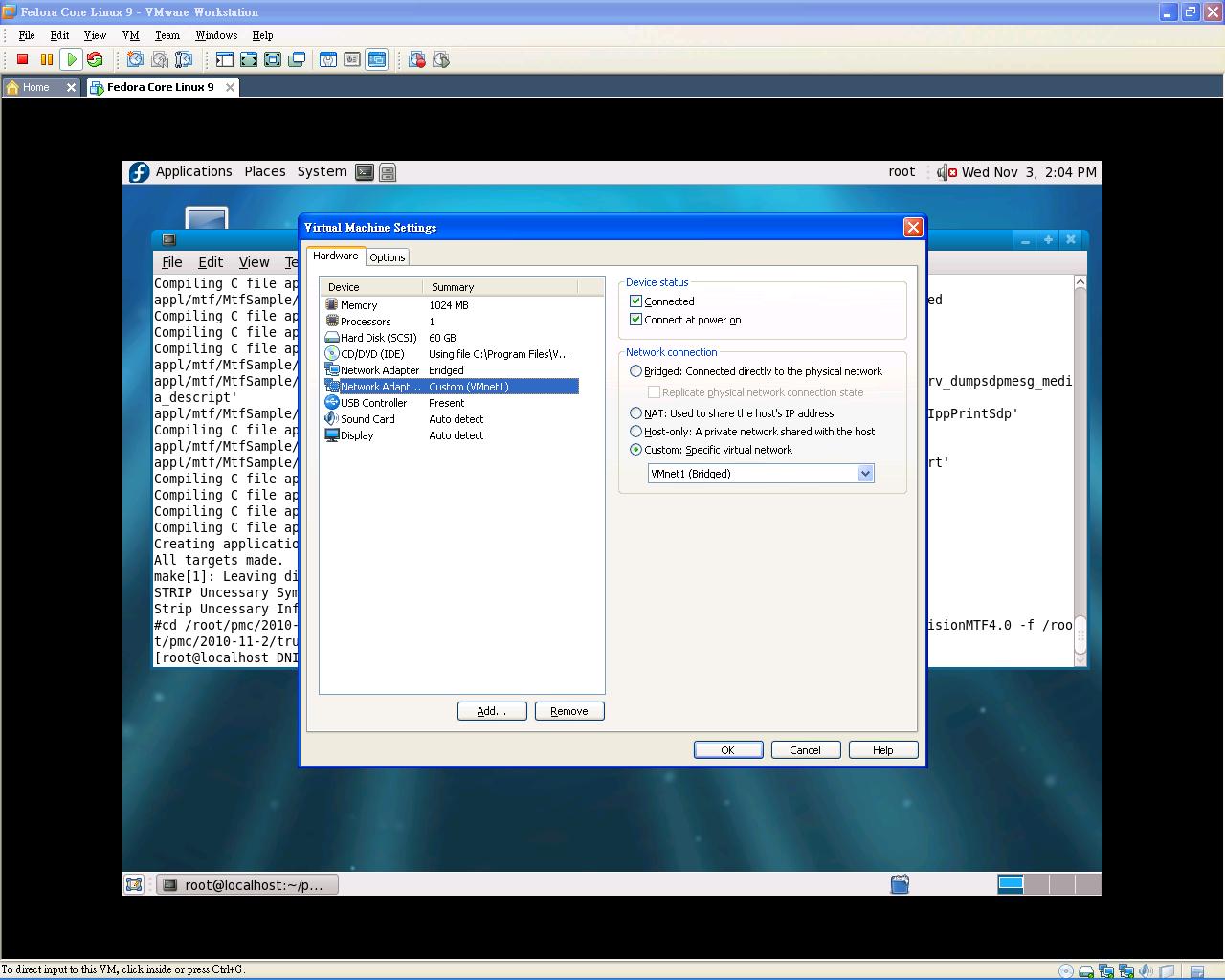Open the Windows menu
This screenshot has height=980, width=1225.
tap(216, 35)
